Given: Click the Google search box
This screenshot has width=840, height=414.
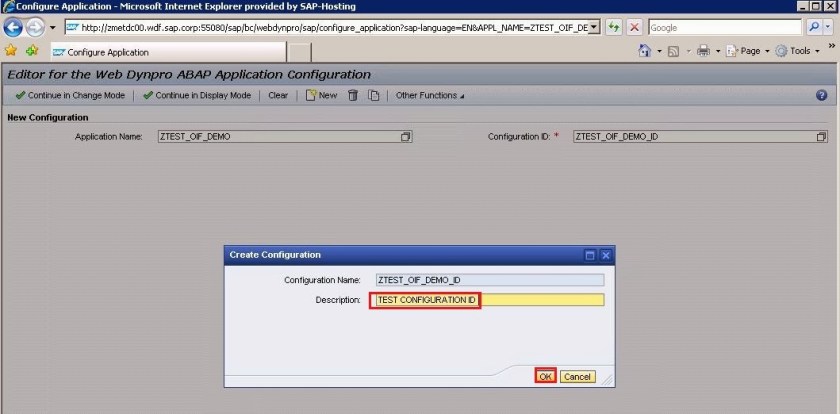Looking at the screenshot, I should tap(725, 28).
